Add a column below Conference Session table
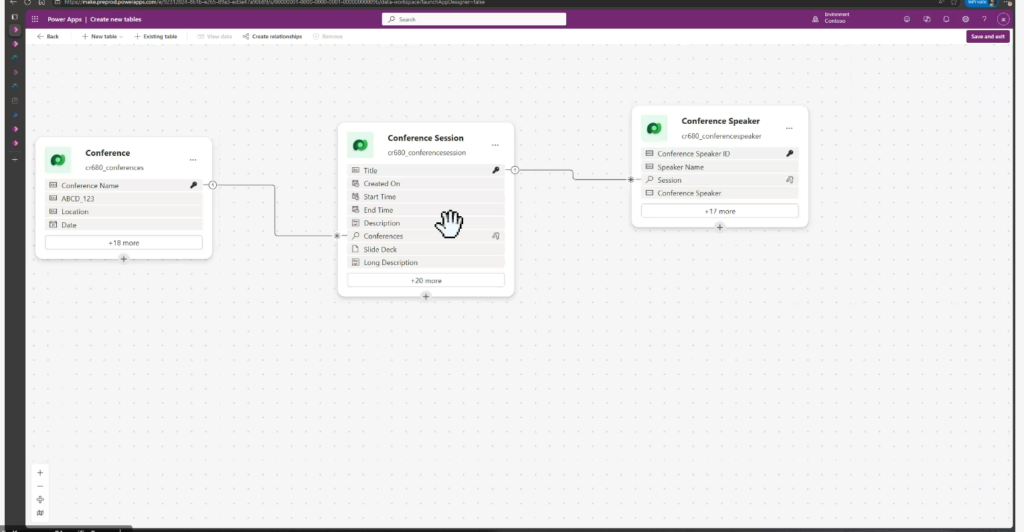Screen dimensions: 1024x532 pos(426,296)
